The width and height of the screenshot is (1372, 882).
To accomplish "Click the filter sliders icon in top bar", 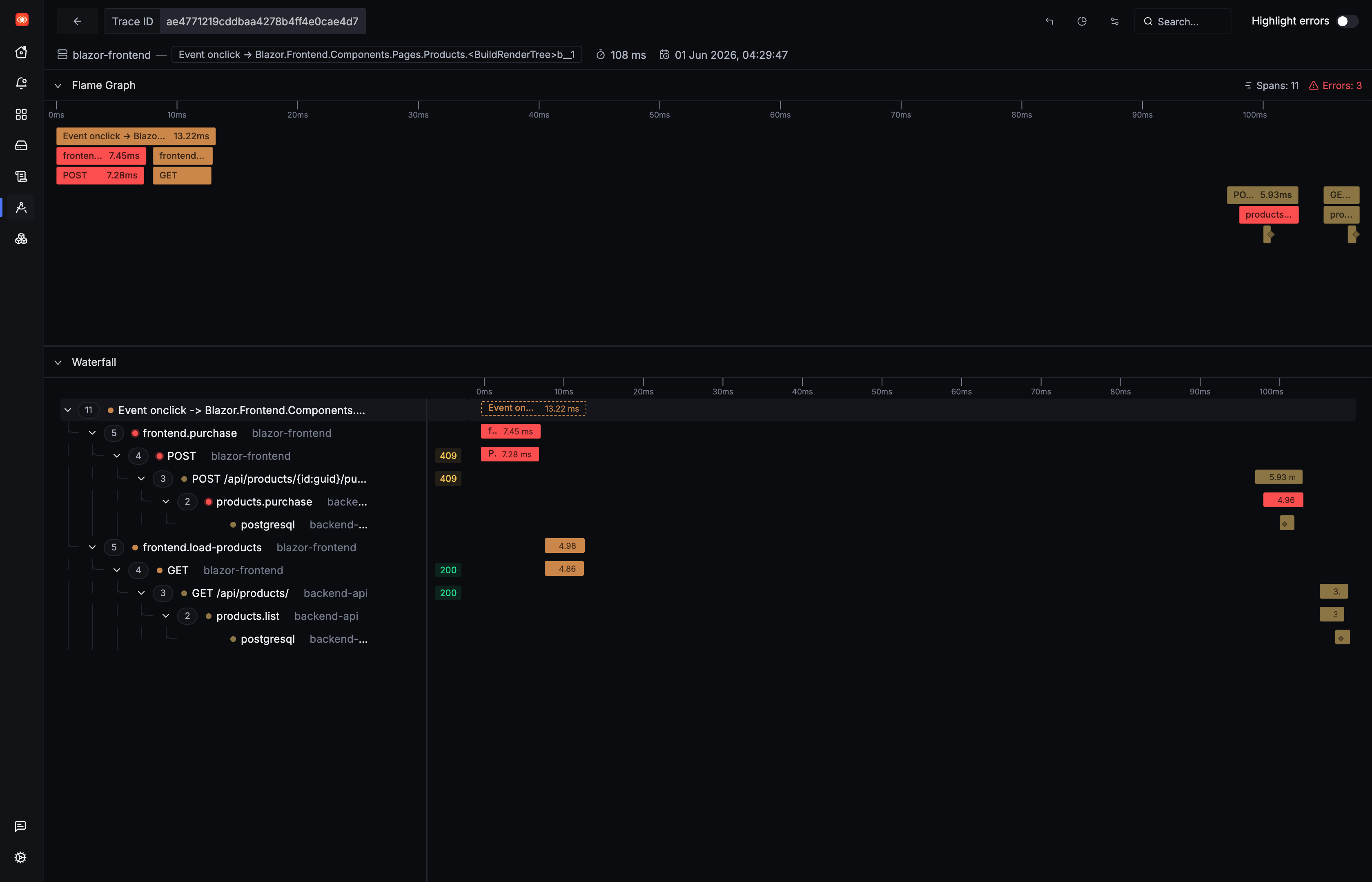I will [1114, 21].
